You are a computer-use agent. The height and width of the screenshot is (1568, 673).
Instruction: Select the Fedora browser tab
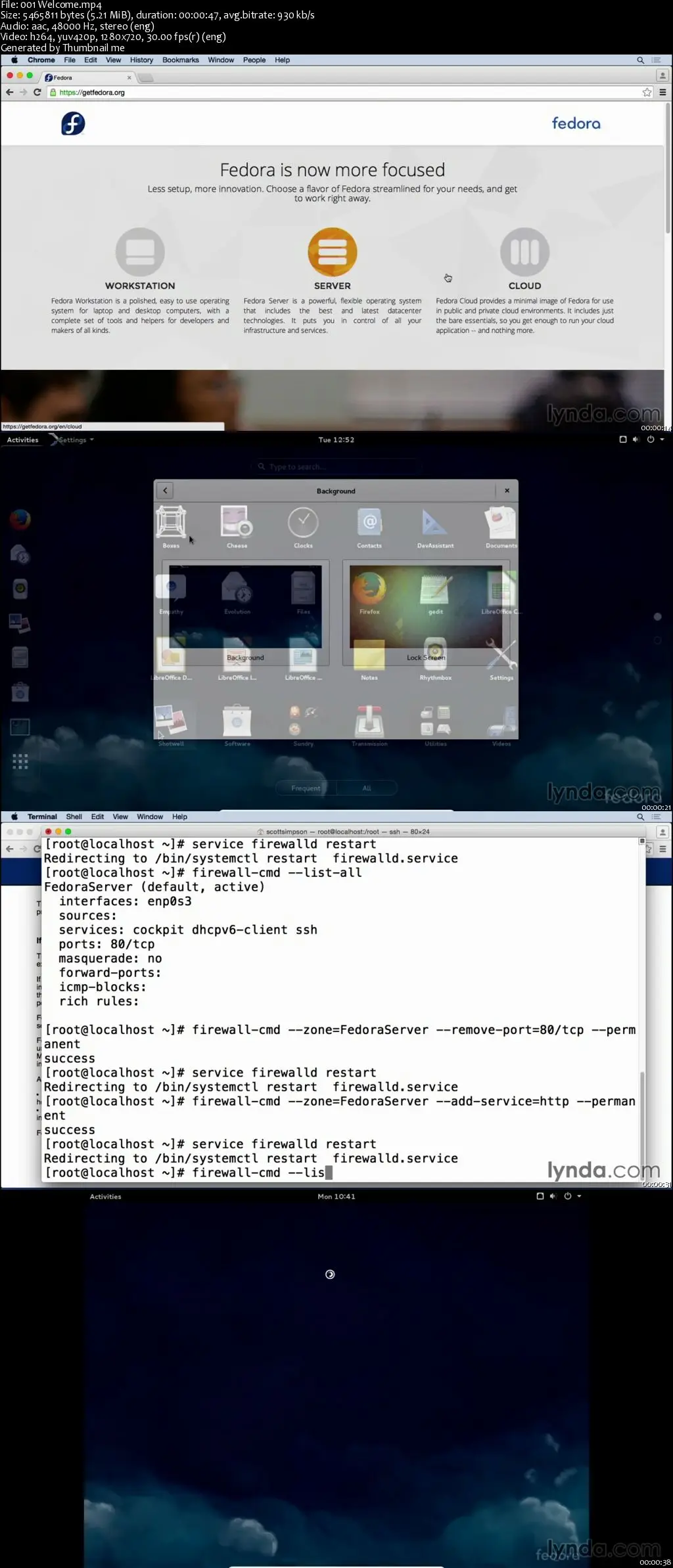click(87, 78)
